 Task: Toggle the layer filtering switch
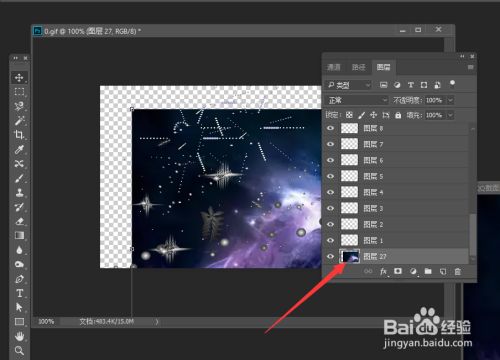(452, 83)
